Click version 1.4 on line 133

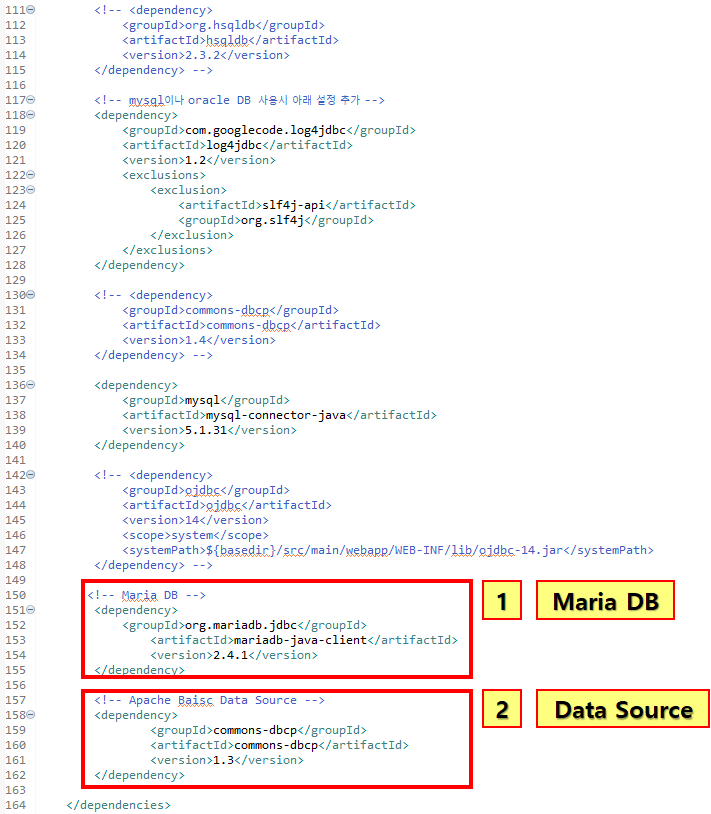tap(196, 340)
